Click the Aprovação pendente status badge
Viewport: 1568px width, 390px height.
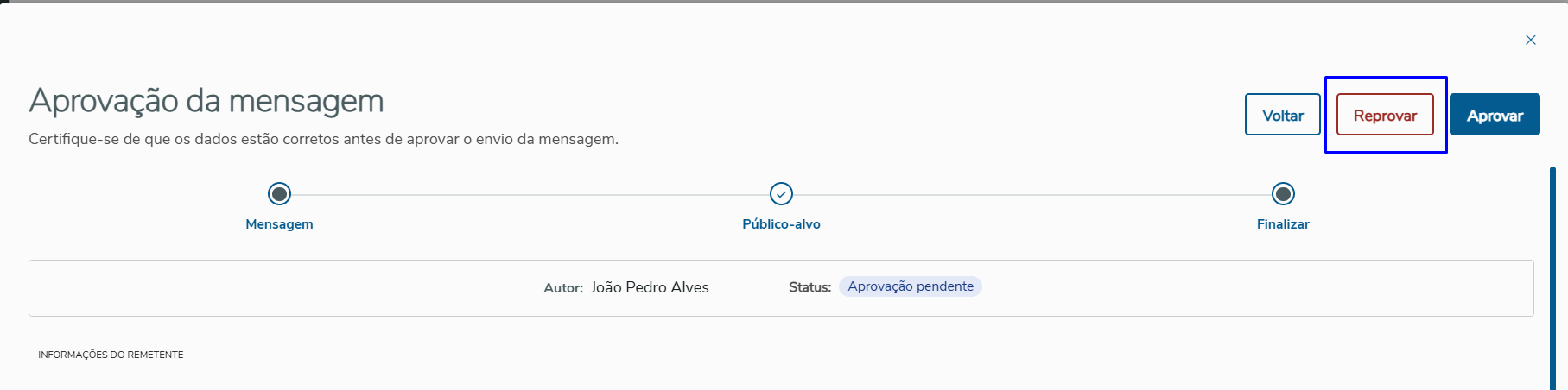(x=910, y=286)
